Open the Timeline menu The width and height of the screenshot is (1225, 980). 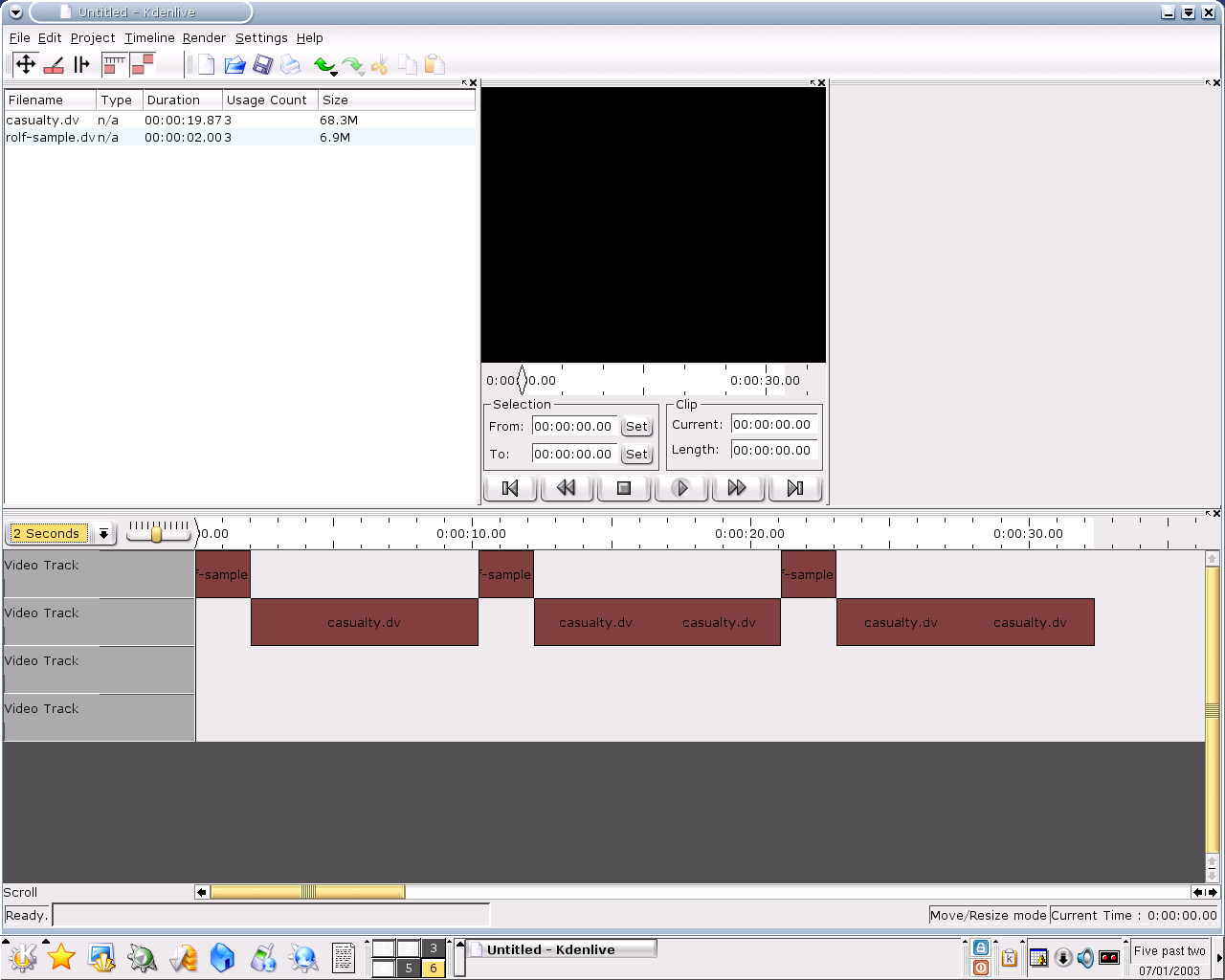click(x=149, y=37)
